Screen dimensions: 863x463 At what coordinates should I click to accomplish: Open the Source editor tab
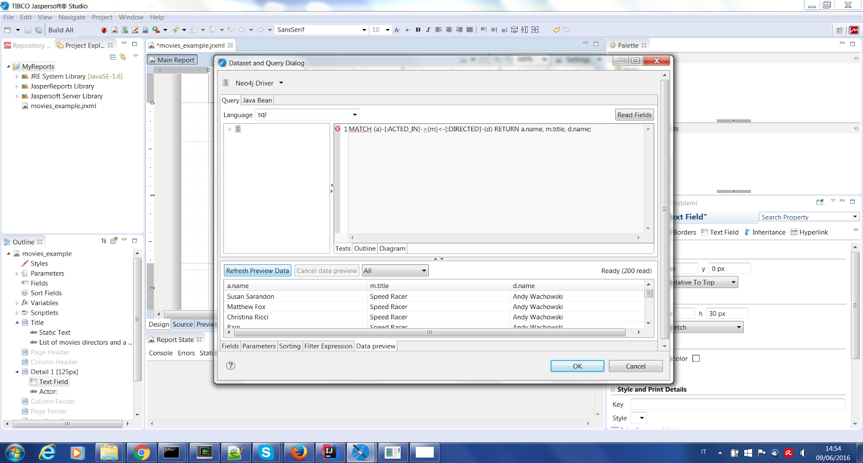(x=183, y=324)
